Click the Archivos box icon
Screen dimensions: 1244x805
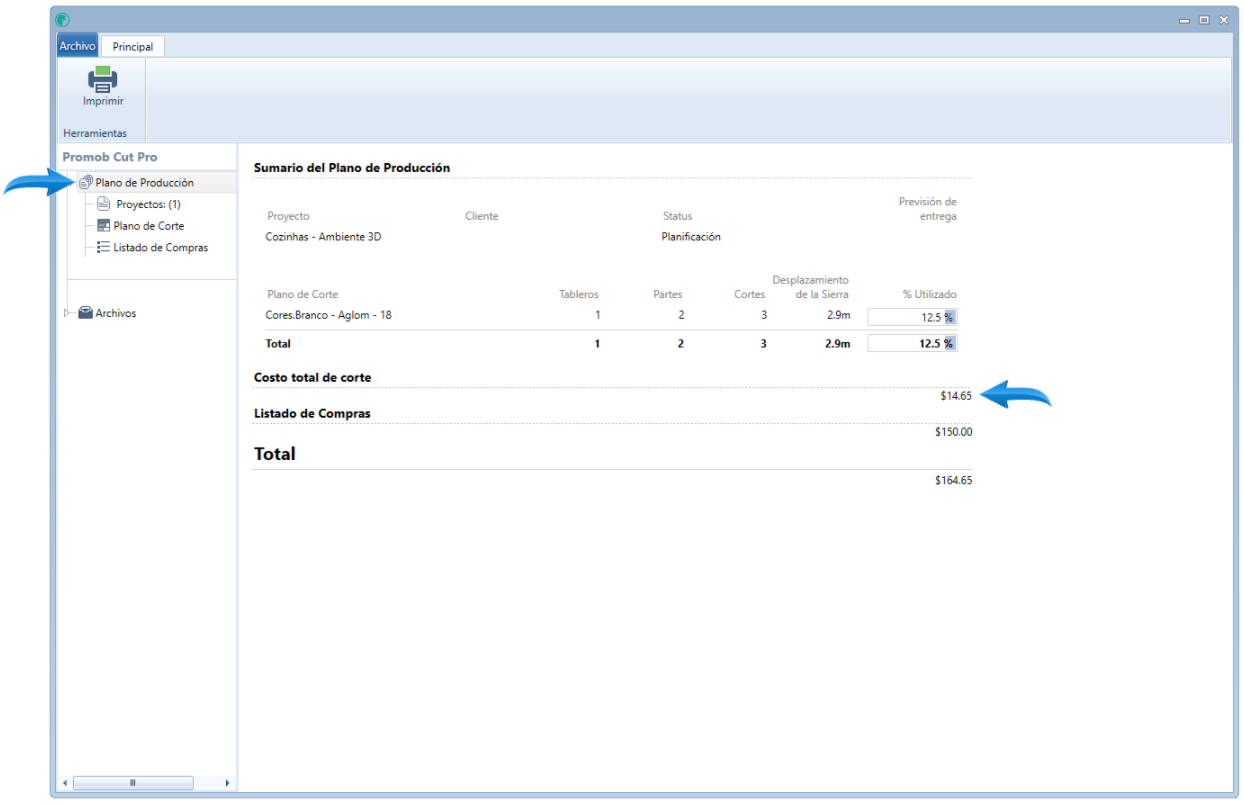(85, 313)
